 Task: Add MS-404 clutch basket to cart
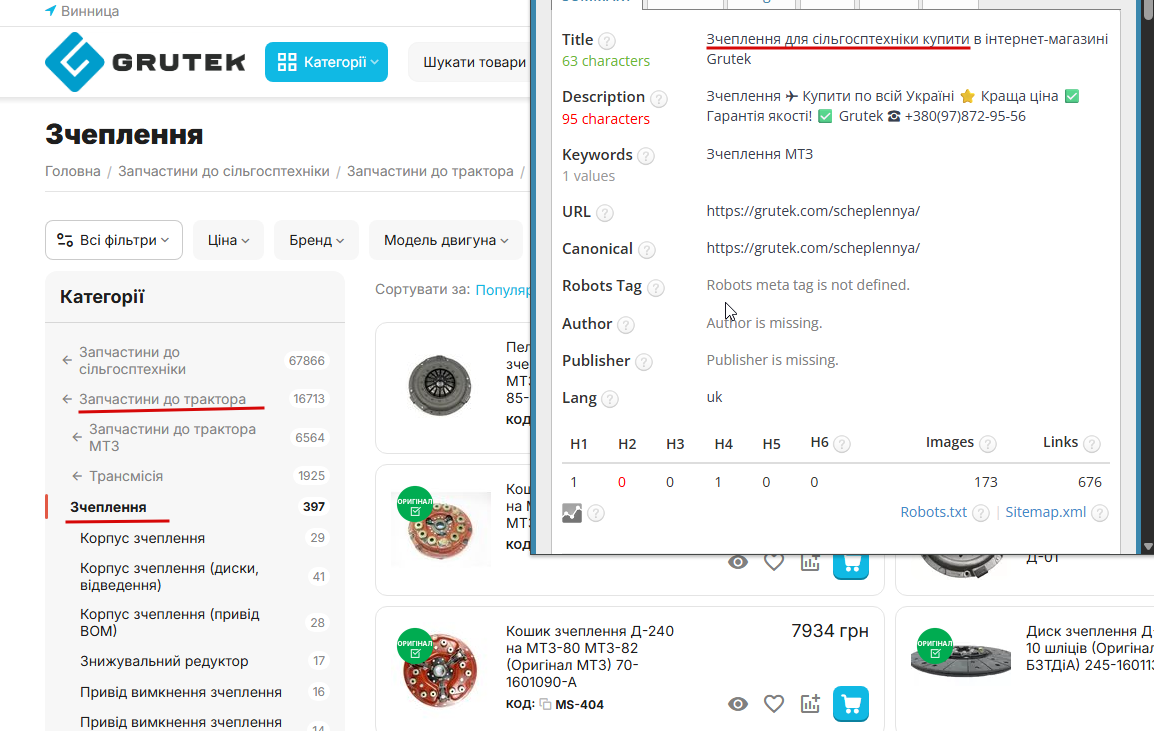pyautogui.click(x=851, y=704)
